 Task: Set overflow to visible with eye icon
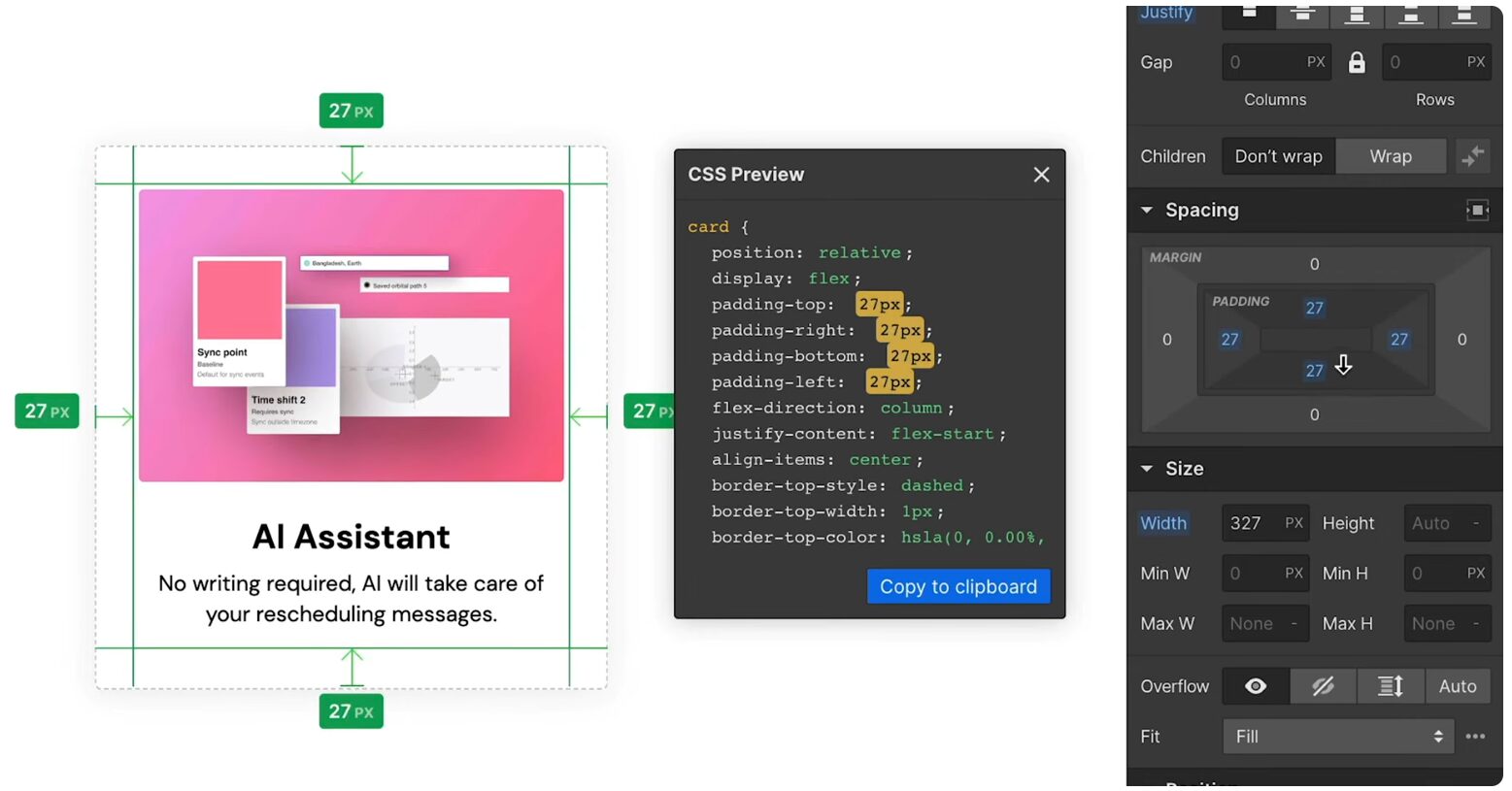(1256, 686)
